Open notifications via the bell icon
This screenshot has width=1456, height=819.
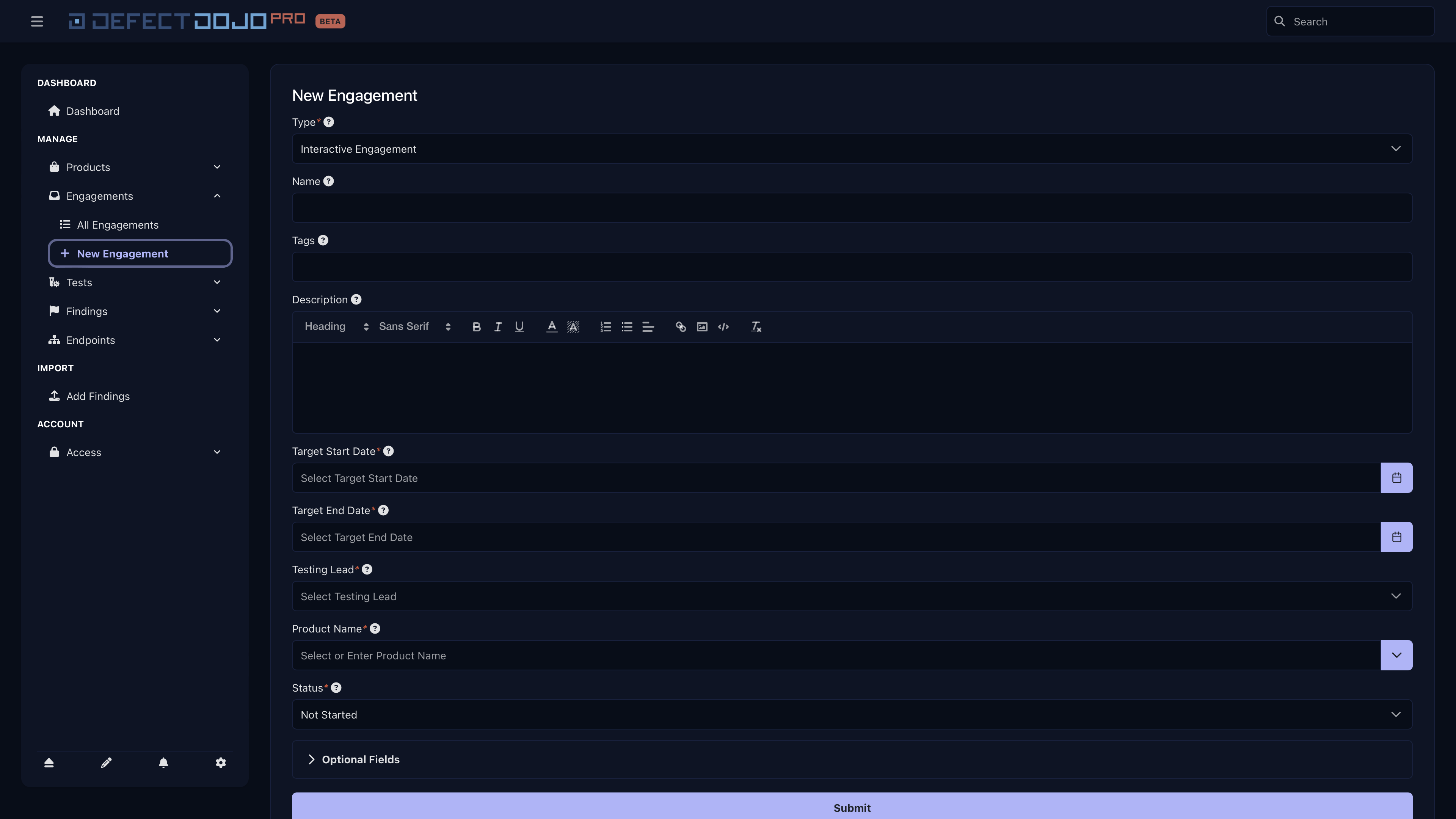163,763
